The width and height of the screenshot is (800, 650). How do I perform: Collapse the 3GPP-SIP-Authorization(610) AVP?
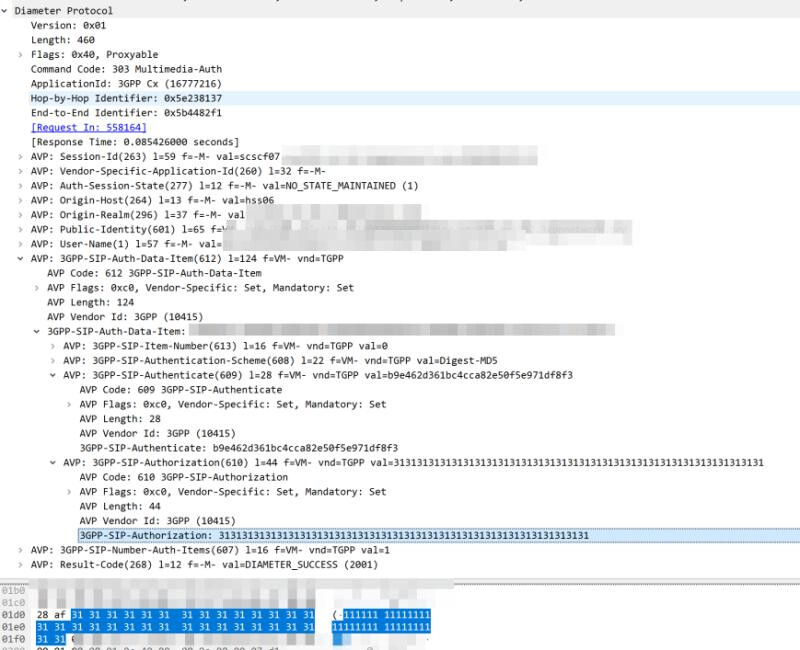pyautogui.click(x=53, y=463)
